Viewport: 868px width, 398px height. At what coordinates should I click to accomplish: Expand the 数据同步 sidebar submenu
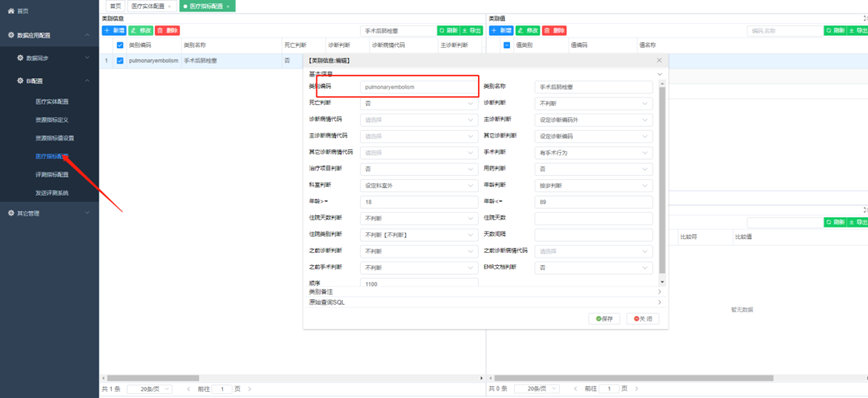[x=87, y=58]
